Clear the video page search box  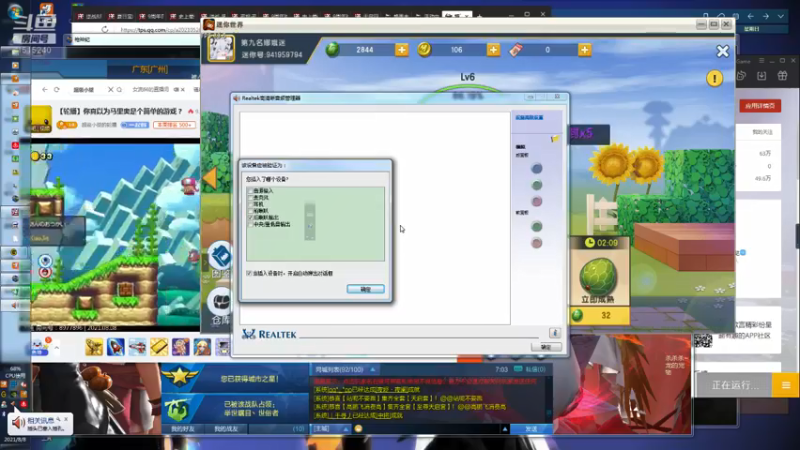110,89
